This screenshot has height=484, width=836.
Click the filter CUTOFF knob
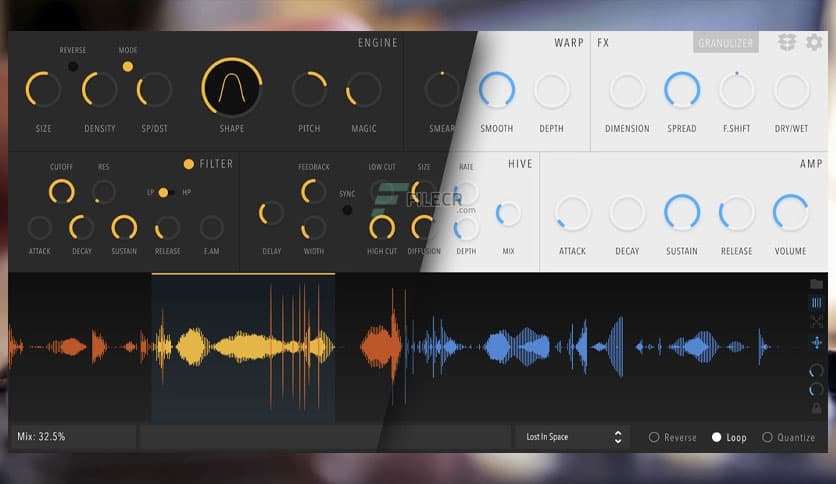click(x=61, y=192)
